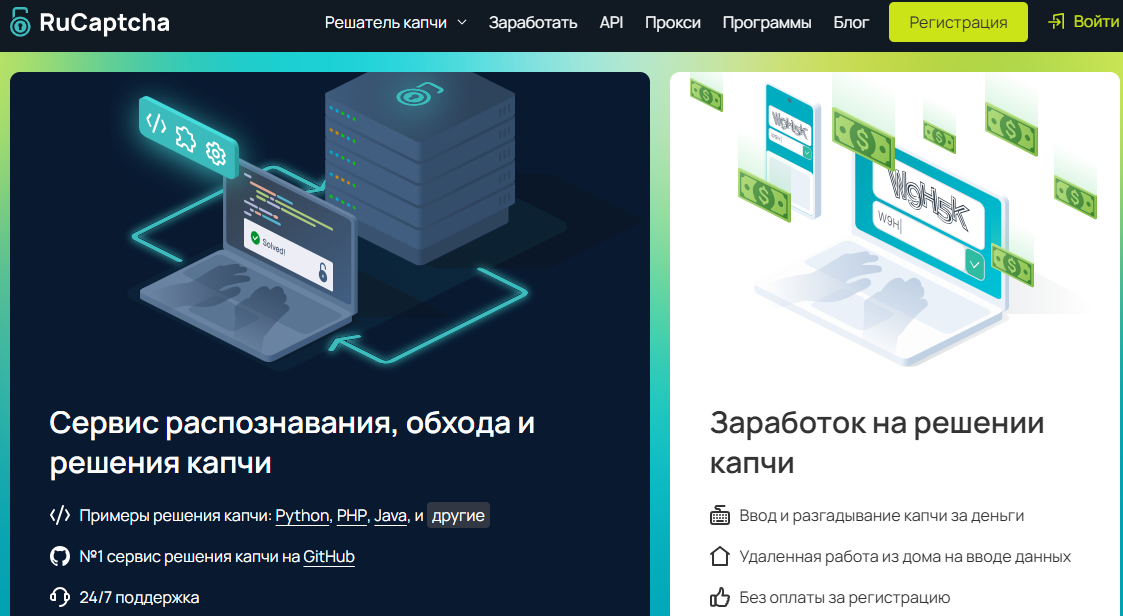Visit the Блог section
Viewport: 1123px width, 616px height.
(x=851, y=22)
